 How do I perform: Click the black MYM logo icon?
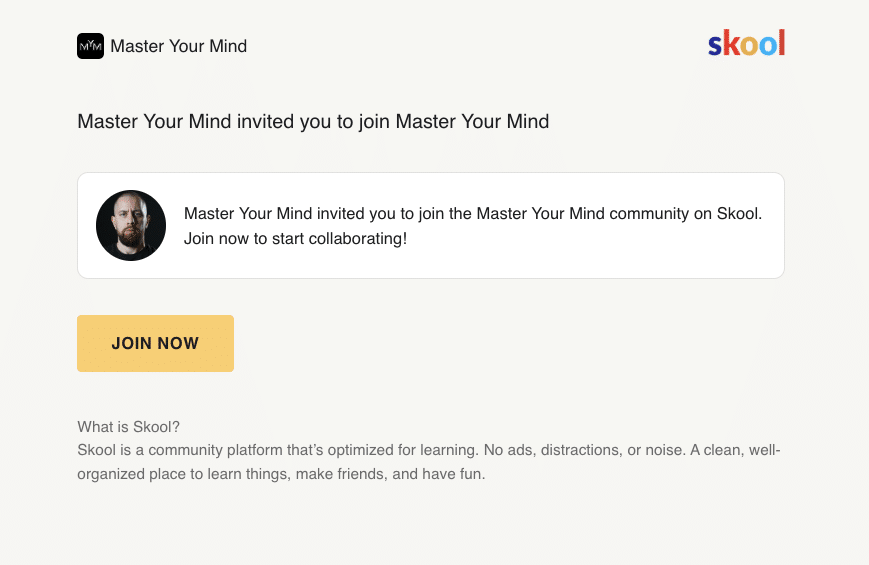[90, 46]
